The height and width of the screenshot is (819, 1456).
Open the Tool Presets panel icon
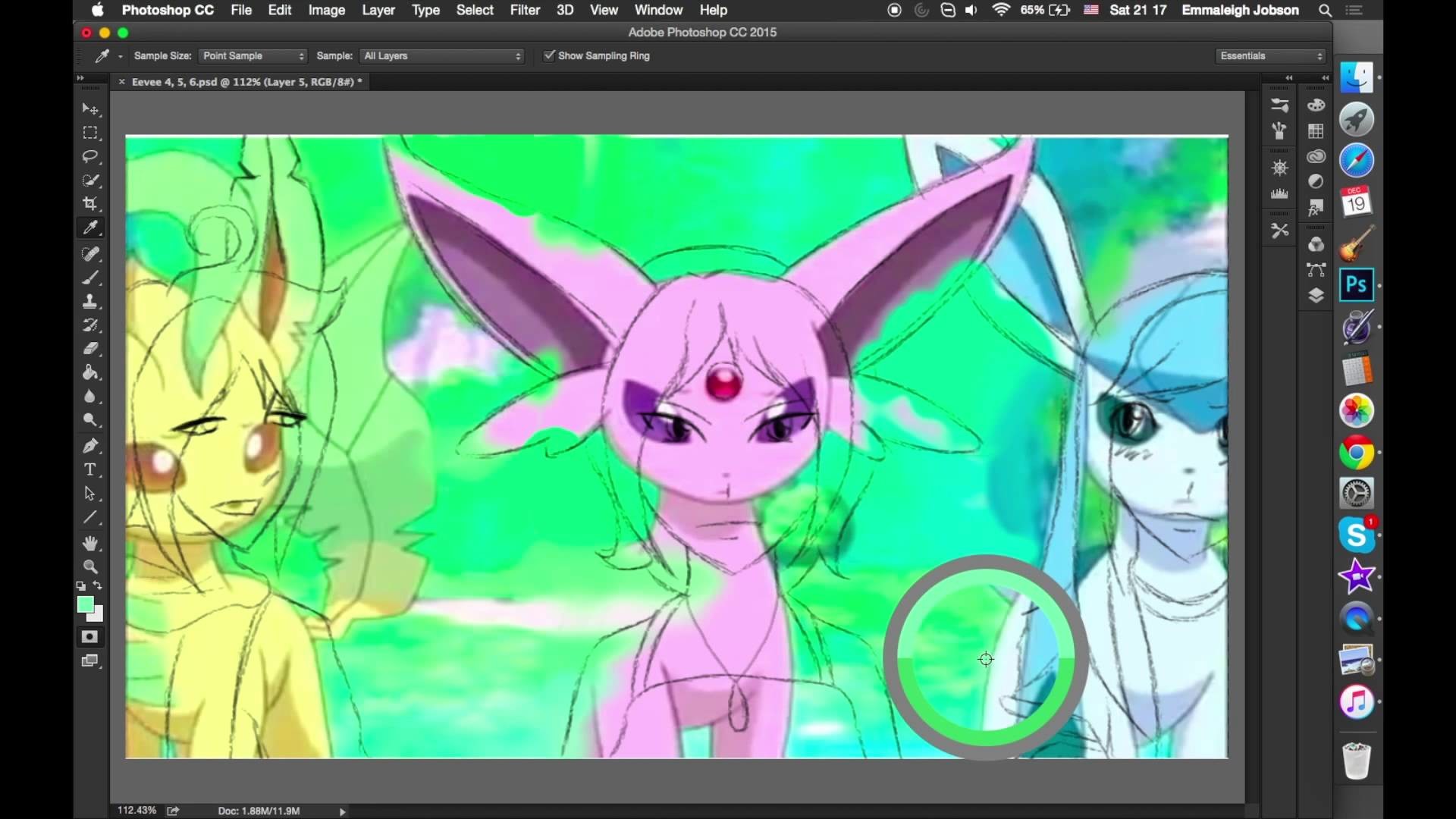[x=1279, y=231]
